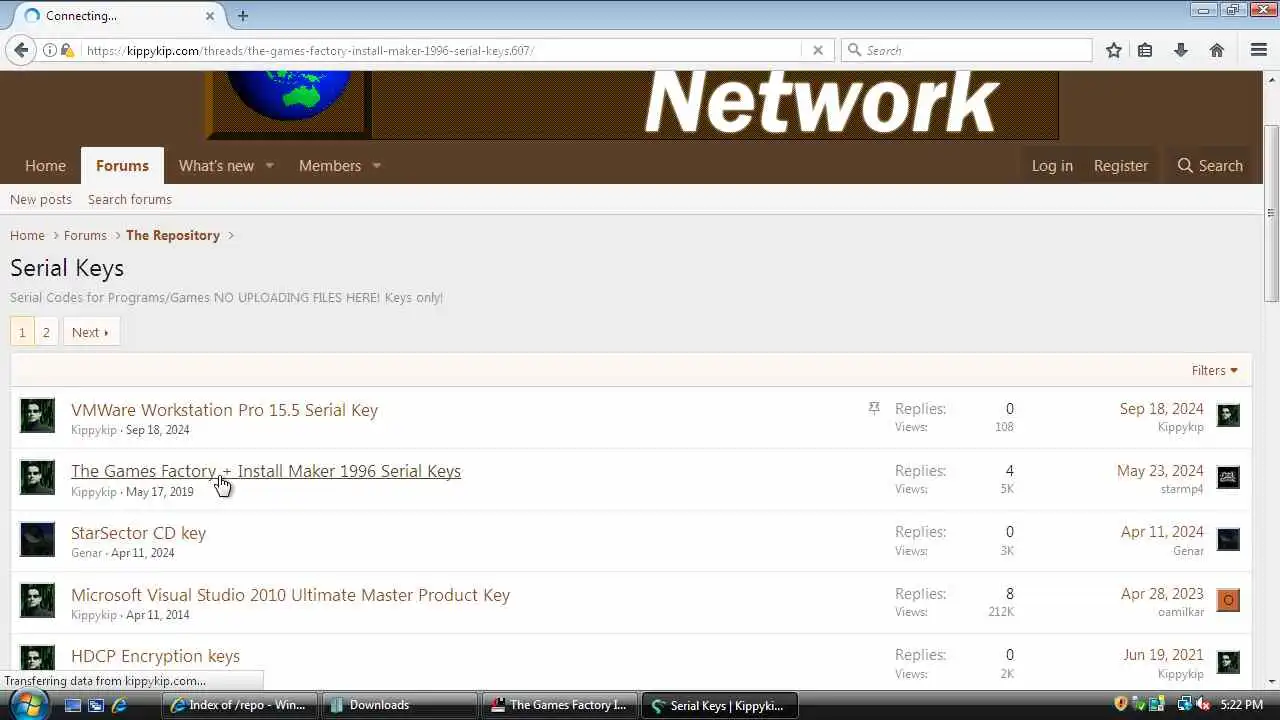Switch to Index of /repo taskbar window

coord(239,705)
